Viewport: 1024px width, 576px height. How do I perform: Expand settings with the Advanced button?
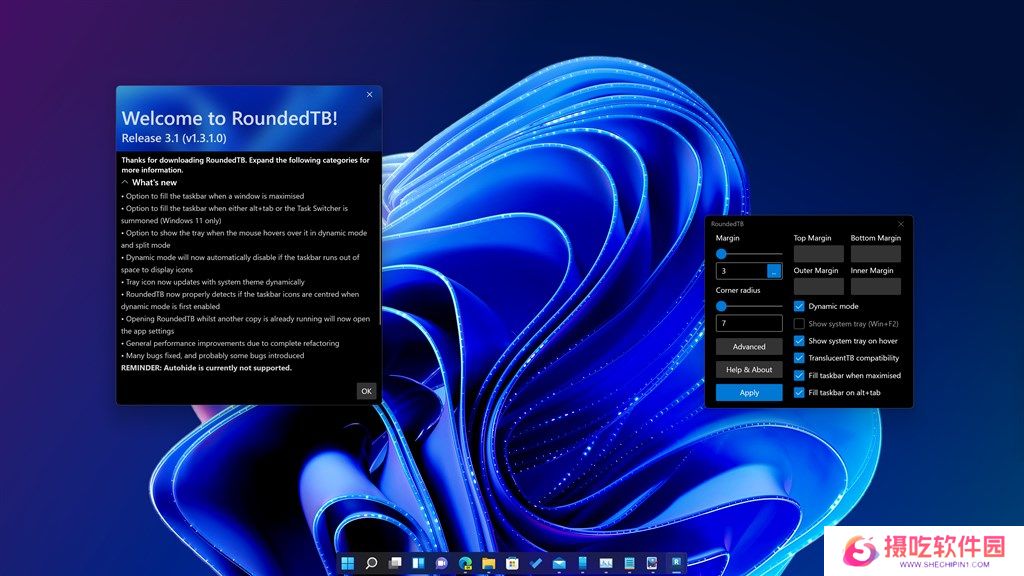tap(749, 347)
